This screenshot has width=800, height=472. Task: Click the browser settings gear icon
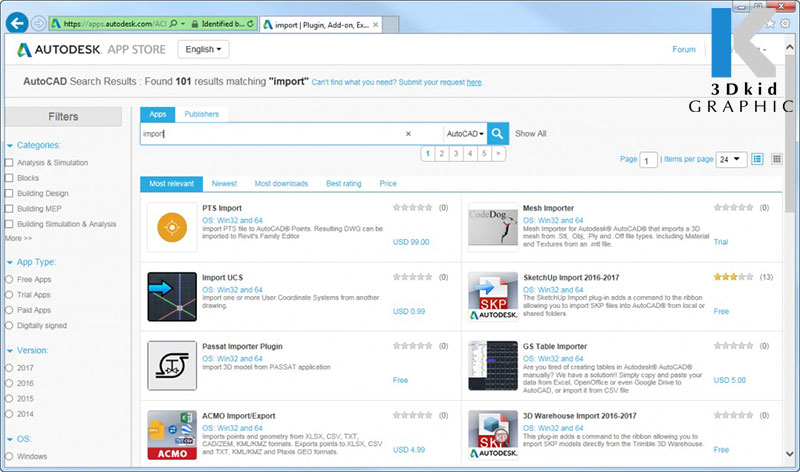pyautogui.click(x=785, y=23)
